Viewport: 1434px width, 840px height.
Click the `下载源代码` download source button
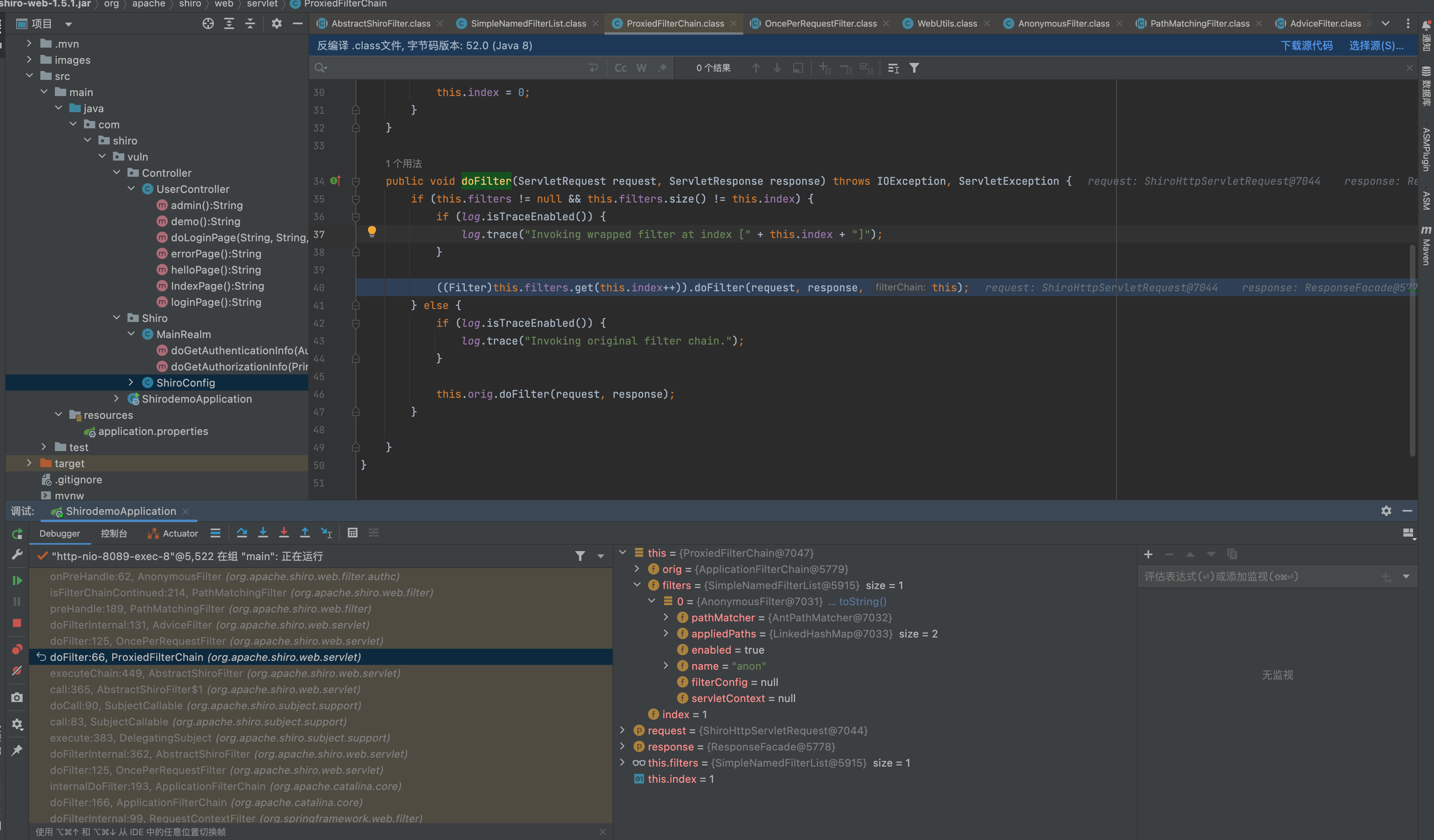1305,45
